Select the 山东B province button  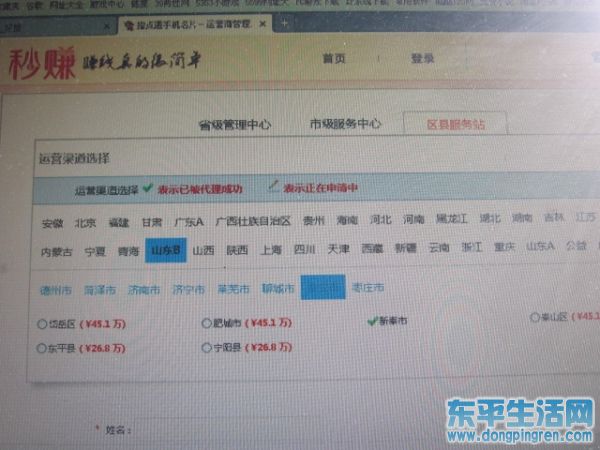click(x=164, y=251)
